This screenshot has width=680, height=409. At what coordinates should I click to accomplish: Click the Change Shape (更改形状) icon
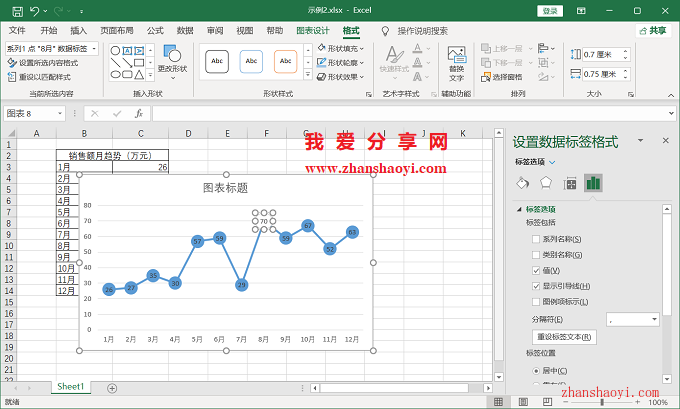[172, 54]
